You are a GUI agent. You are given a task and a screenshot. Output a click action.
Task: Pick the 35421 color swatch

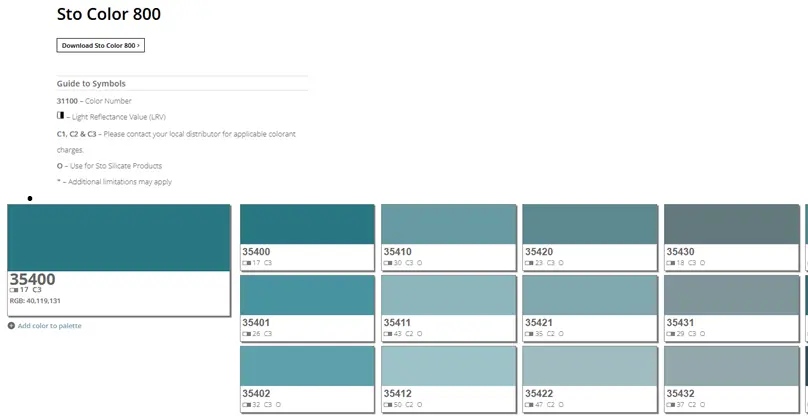[590, 296]
